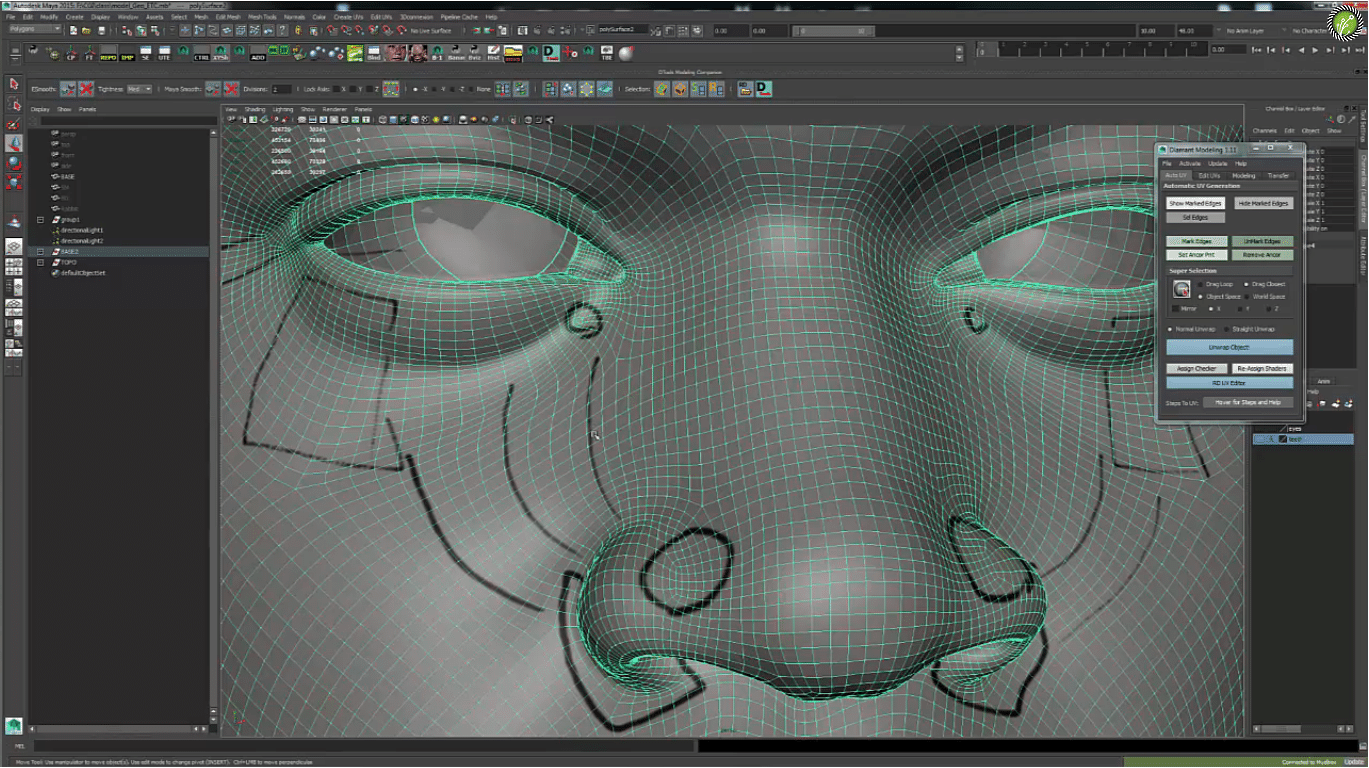
Task: Pick the Paint Selection tool
Action: pos(14,125)
